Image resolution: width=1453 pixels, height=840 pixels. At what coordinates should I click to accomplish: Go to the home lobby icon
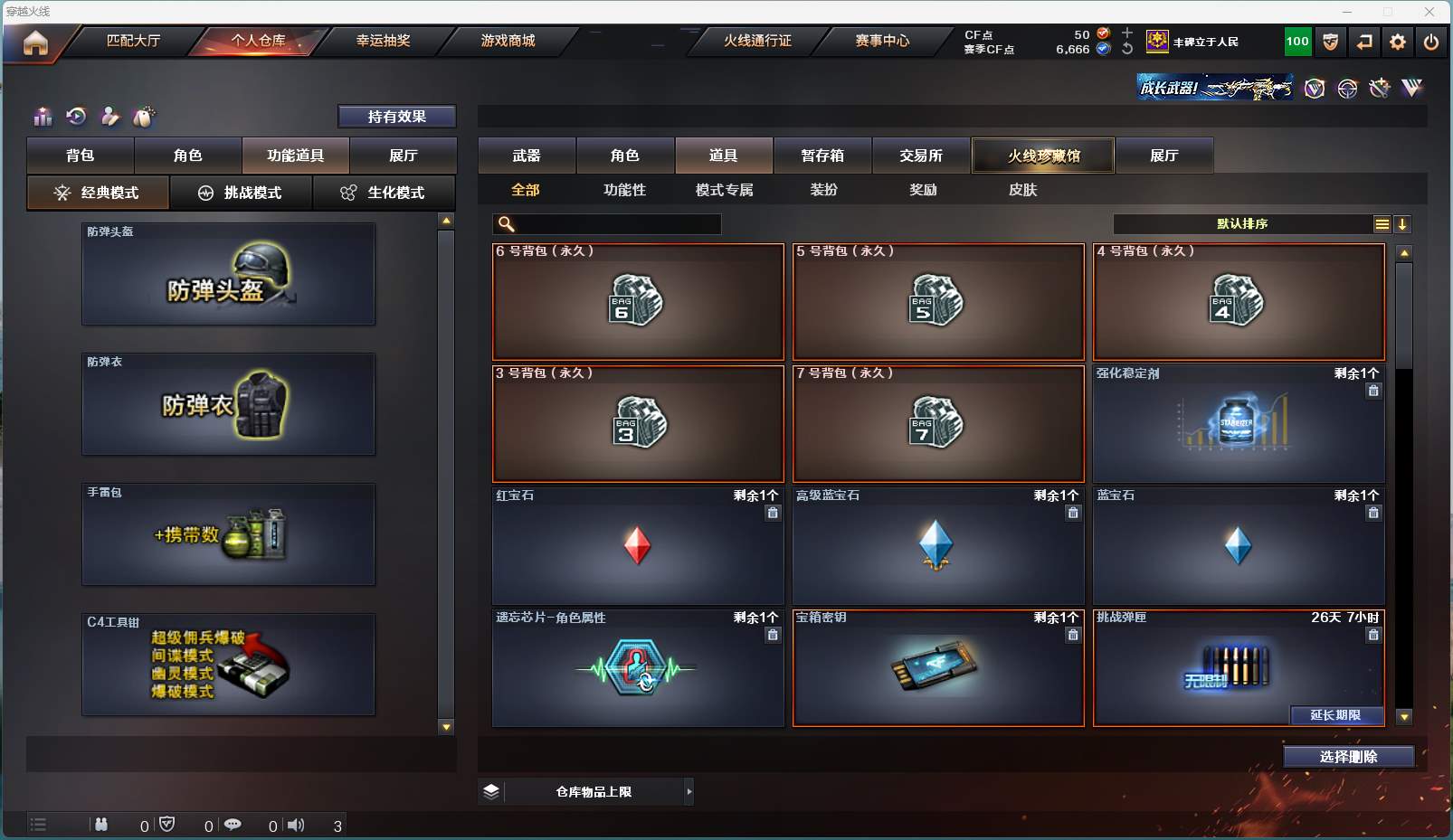pyautogui.click(x=35, y=42)
